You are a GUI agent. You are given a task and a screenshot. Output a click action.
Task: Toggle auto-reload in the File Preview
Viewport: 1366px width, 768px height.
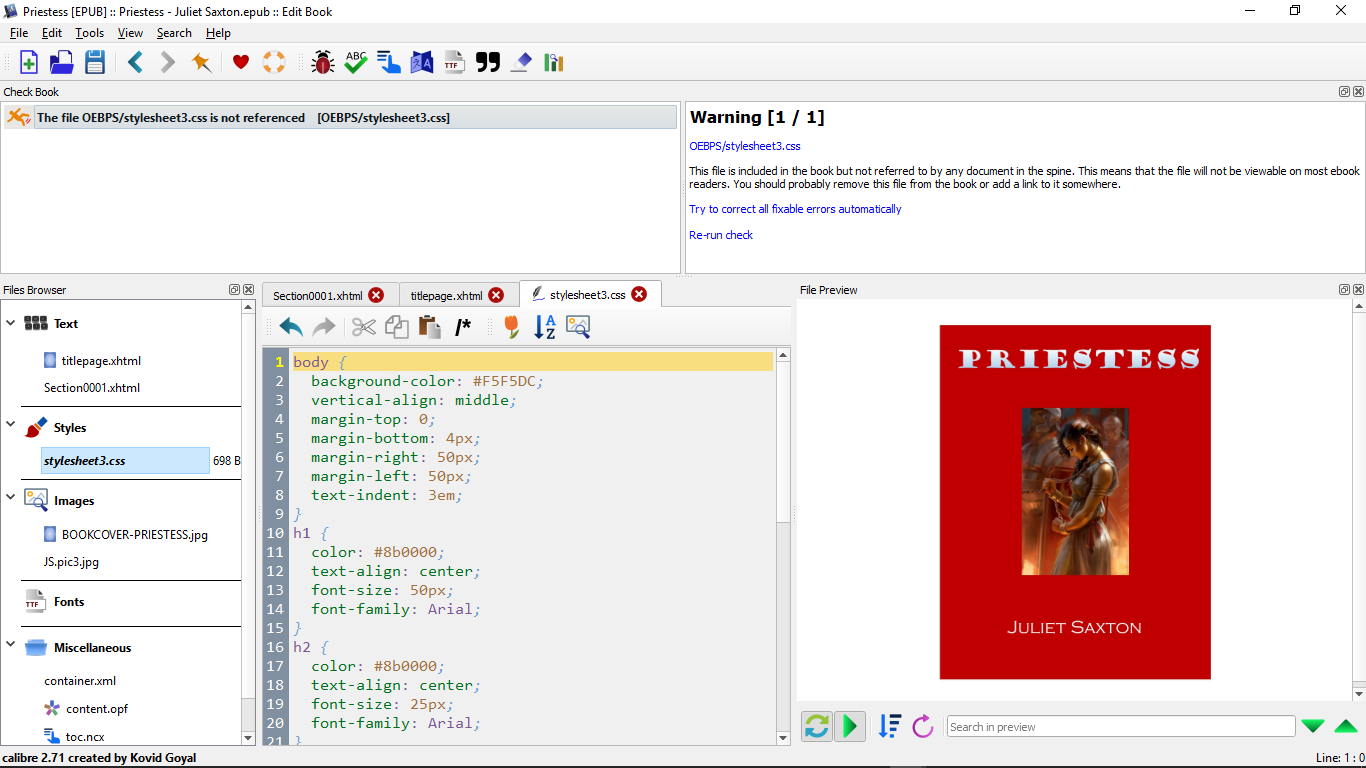click(817, 726)
